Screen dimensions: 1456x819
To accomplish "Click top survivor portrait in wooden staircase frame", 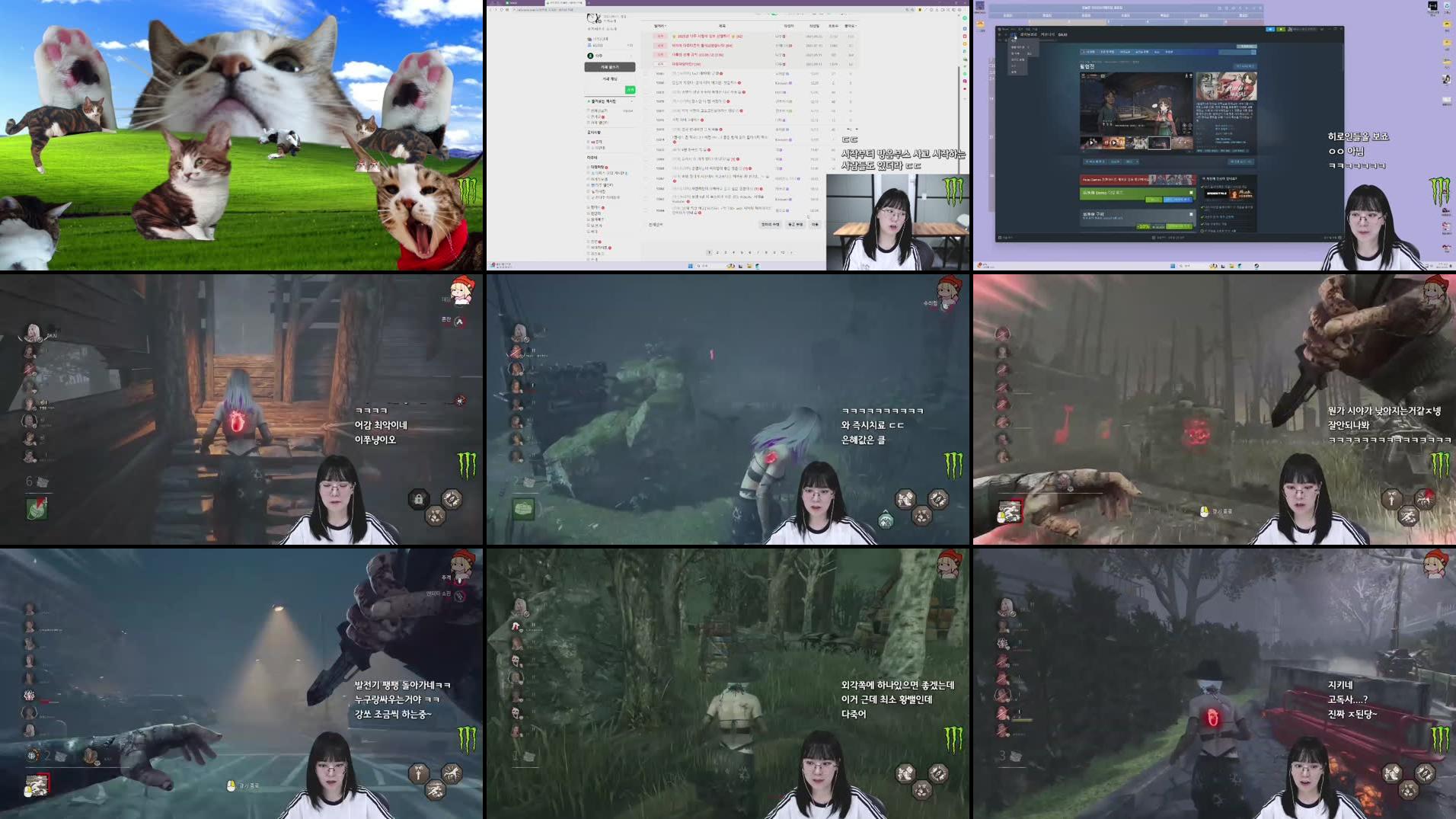I will point(33,332).
